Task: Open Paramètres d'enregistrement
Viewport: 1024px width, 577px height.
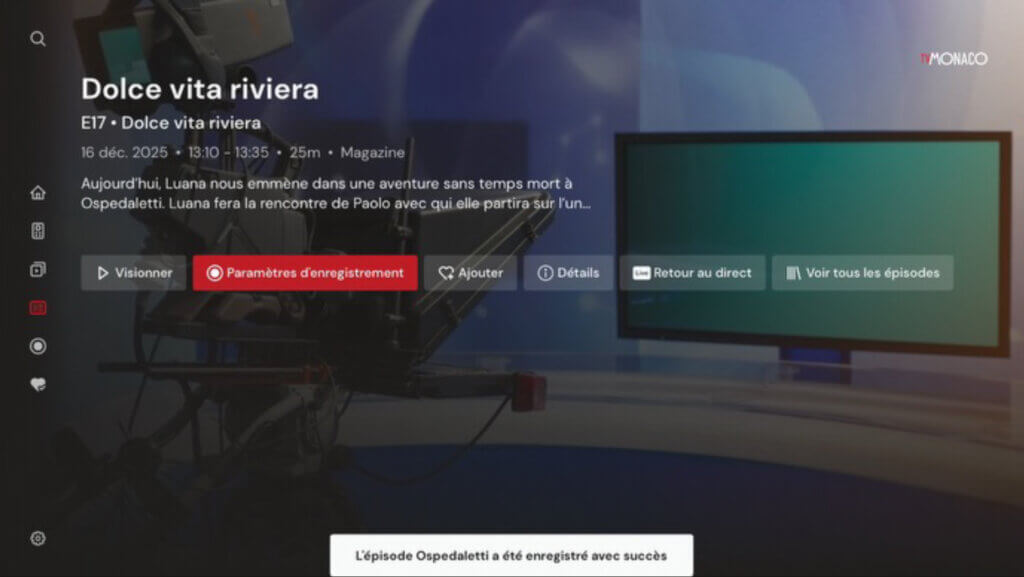Action: point(305,273)
